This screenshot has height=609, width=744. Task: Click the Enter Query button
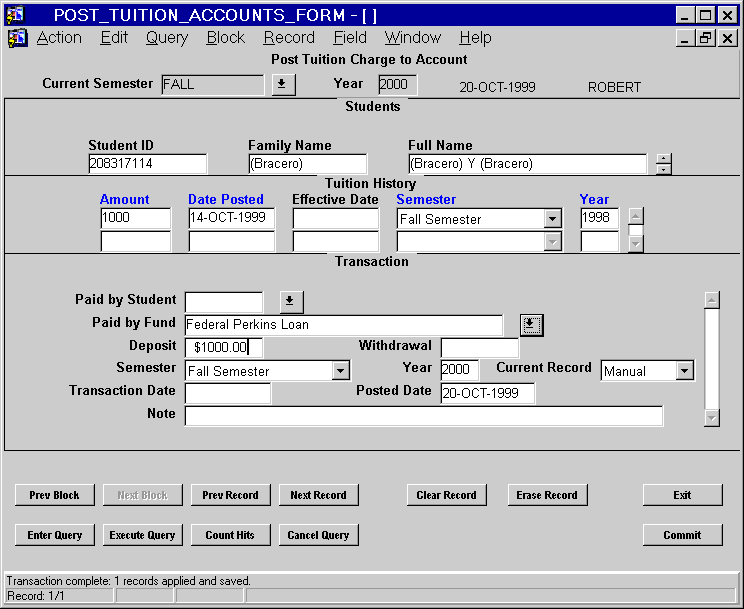click(x=55, y=535)
